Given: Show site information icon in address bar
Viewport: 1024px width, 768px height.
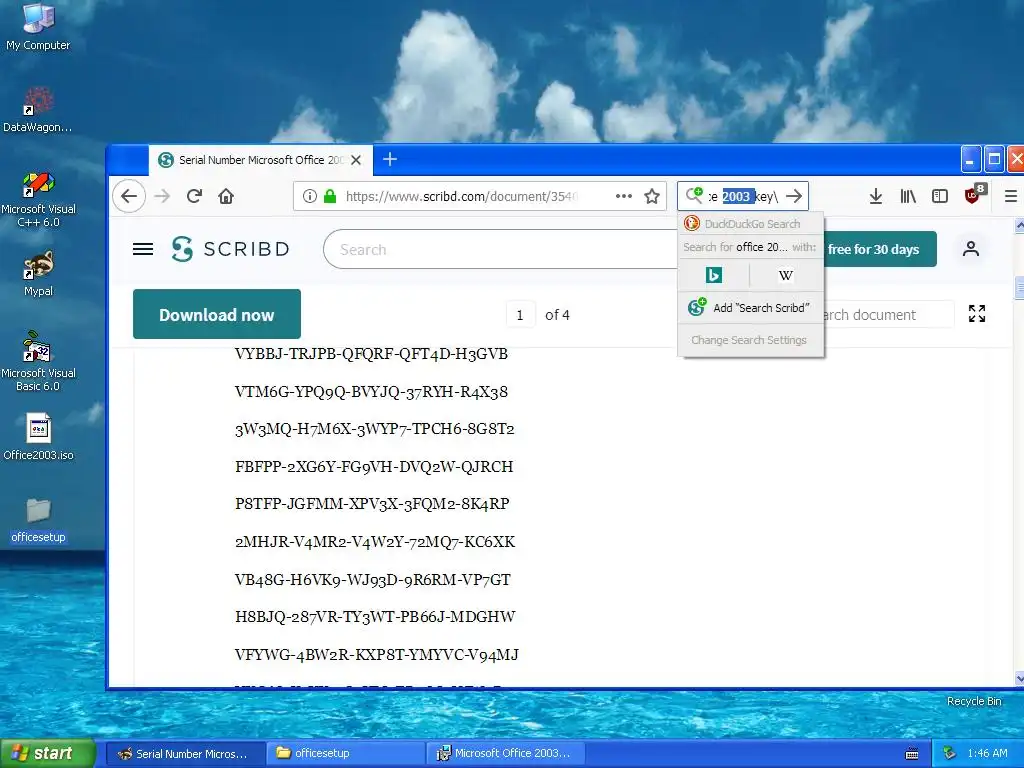Looking at the screenshot, I should click(x=310, y=196).
